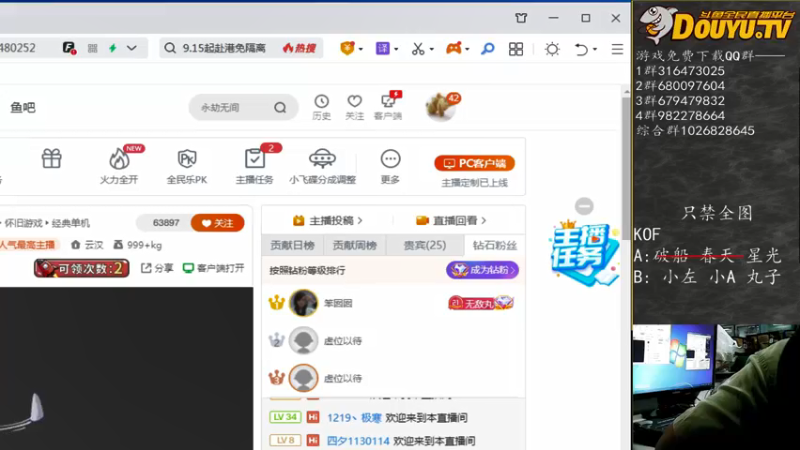800x450 pixels.
Task: Open the 更多 more options icon
Action: tap(390, 166)
